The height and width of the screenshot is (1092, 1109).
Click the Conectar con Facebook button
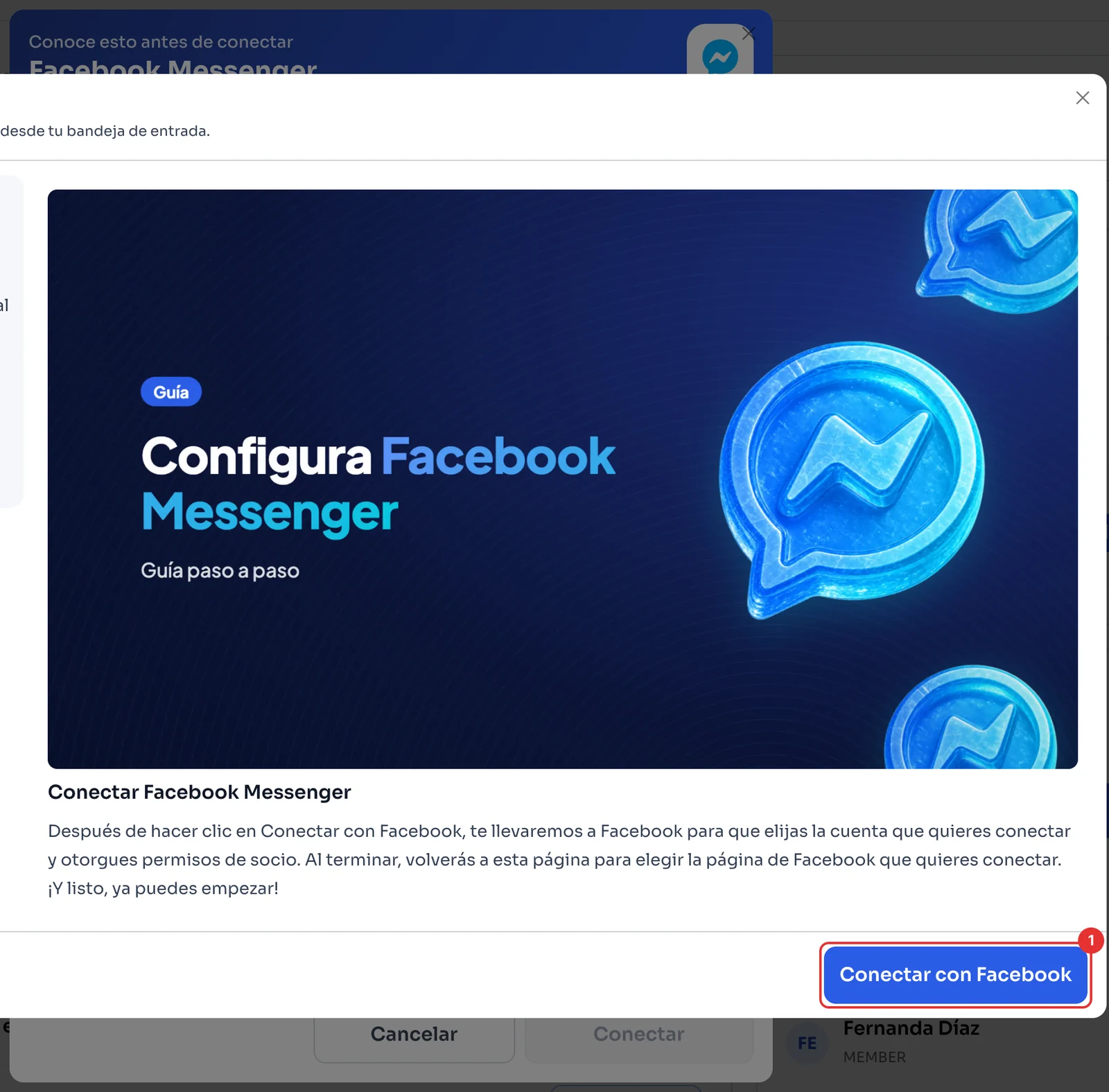click(955, 974)
